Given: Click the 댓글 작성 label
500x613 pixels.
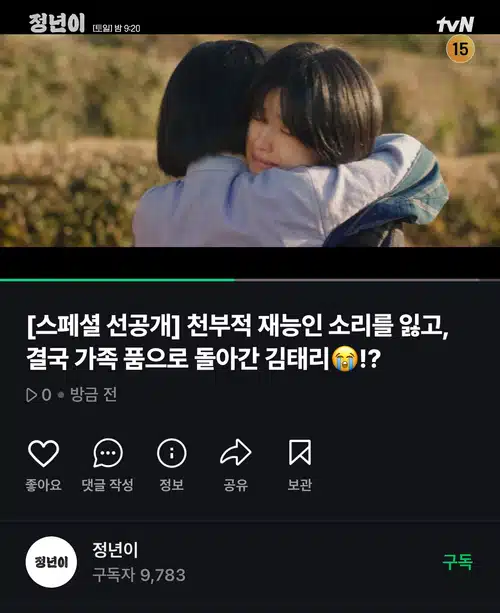Looking at the screenshot, I should tap(108, 485).
